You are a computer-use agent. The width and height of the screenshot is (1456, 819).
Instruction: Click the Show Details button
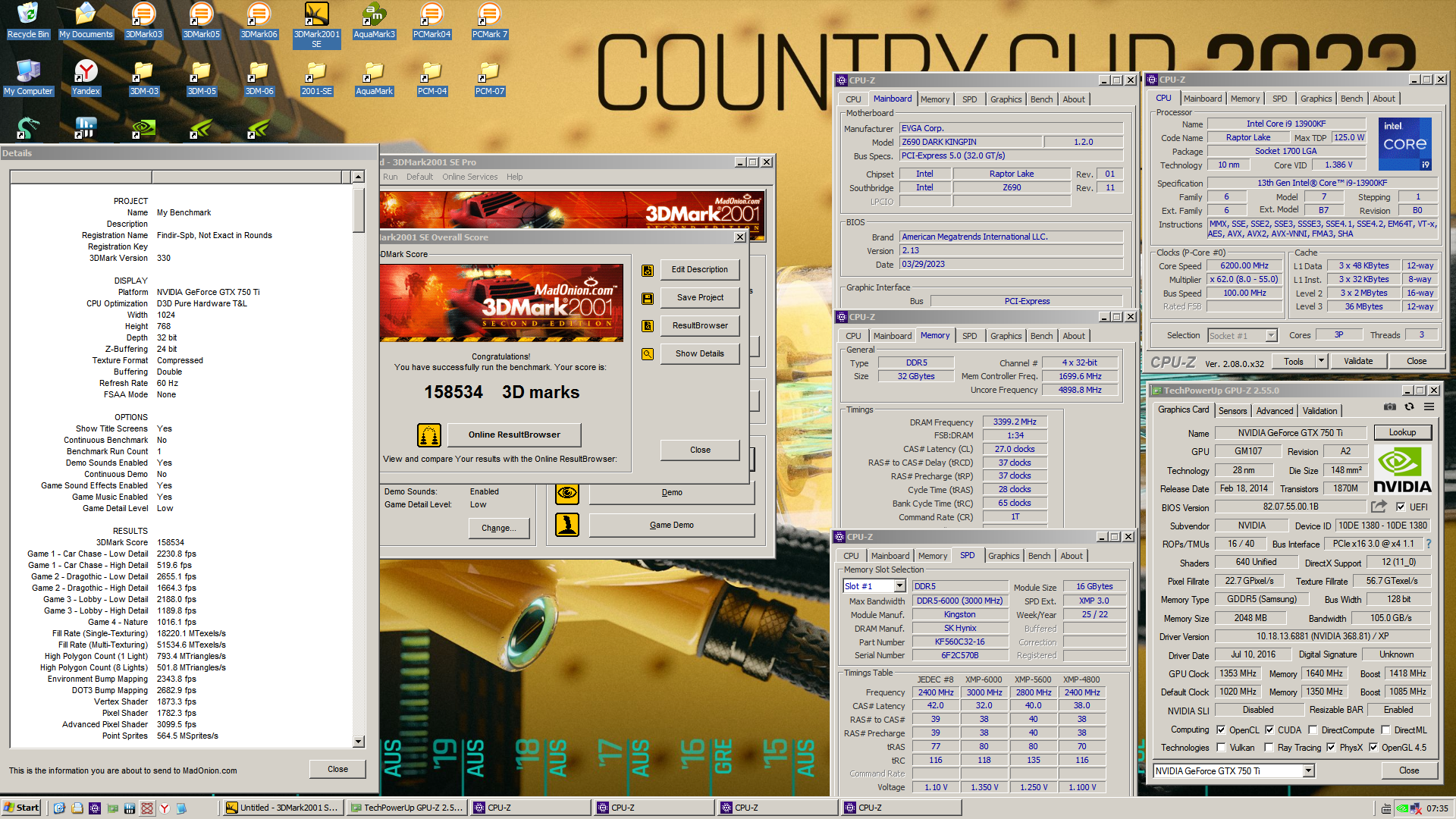click(x=700, y=354)
